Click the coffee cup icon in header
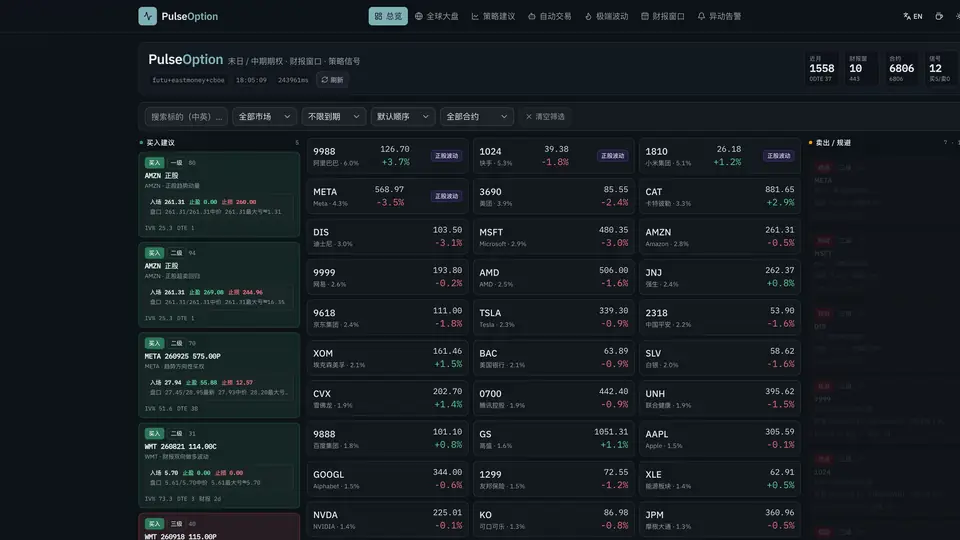Viewport: 960px width, 540px height. [939, 17]
